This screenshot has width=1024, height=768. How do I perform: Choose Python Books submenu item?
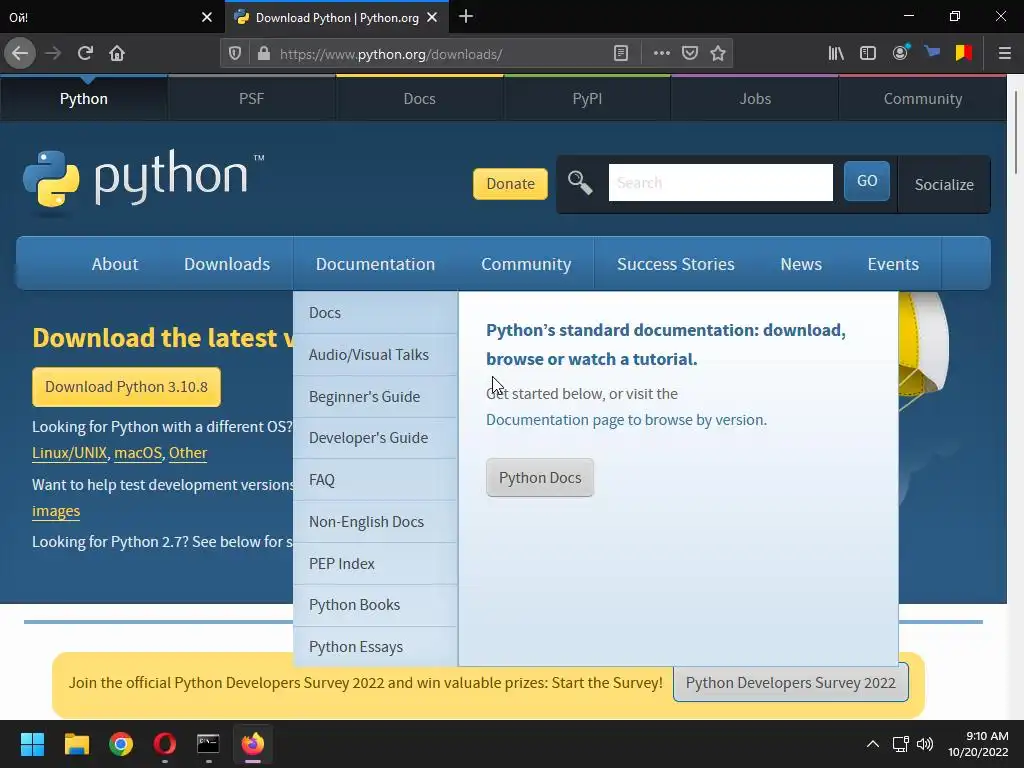point(376,605)
